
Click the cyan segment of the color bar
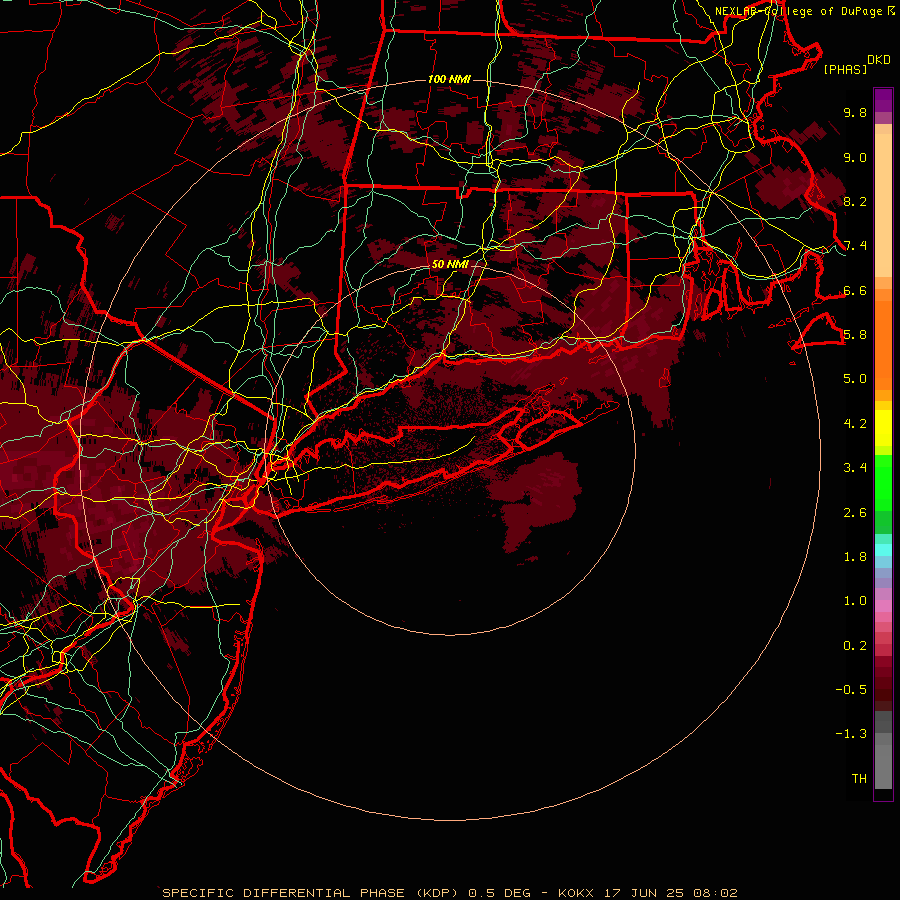(883, 550)
